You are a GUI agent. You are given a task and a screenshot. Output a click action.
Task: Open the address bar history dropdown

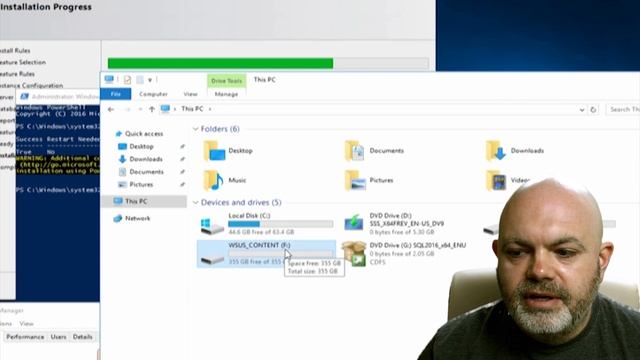(x=582, y=110)
